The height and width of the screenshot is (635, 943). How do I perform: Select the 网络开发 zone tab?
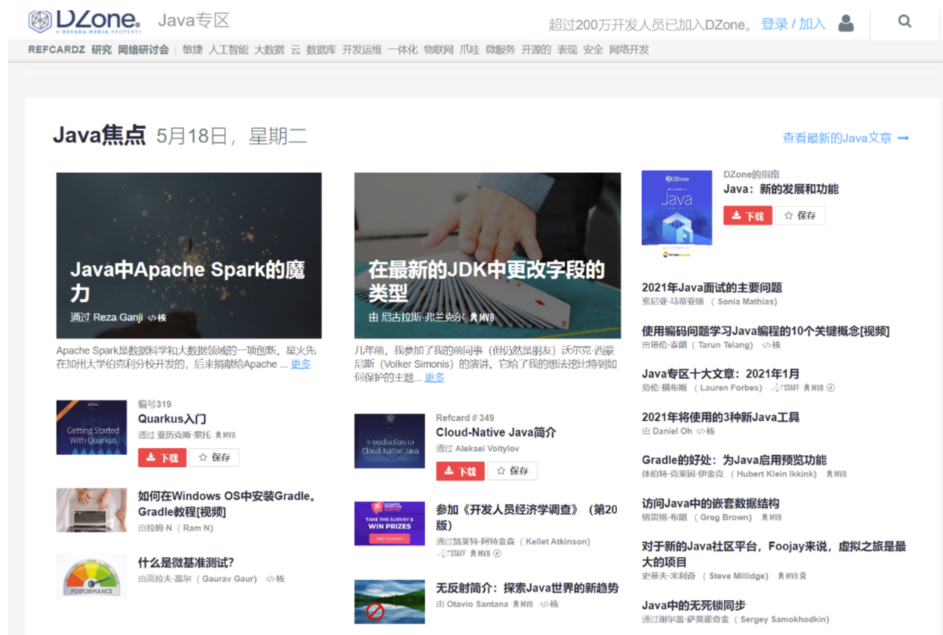[x=628, y=49]
